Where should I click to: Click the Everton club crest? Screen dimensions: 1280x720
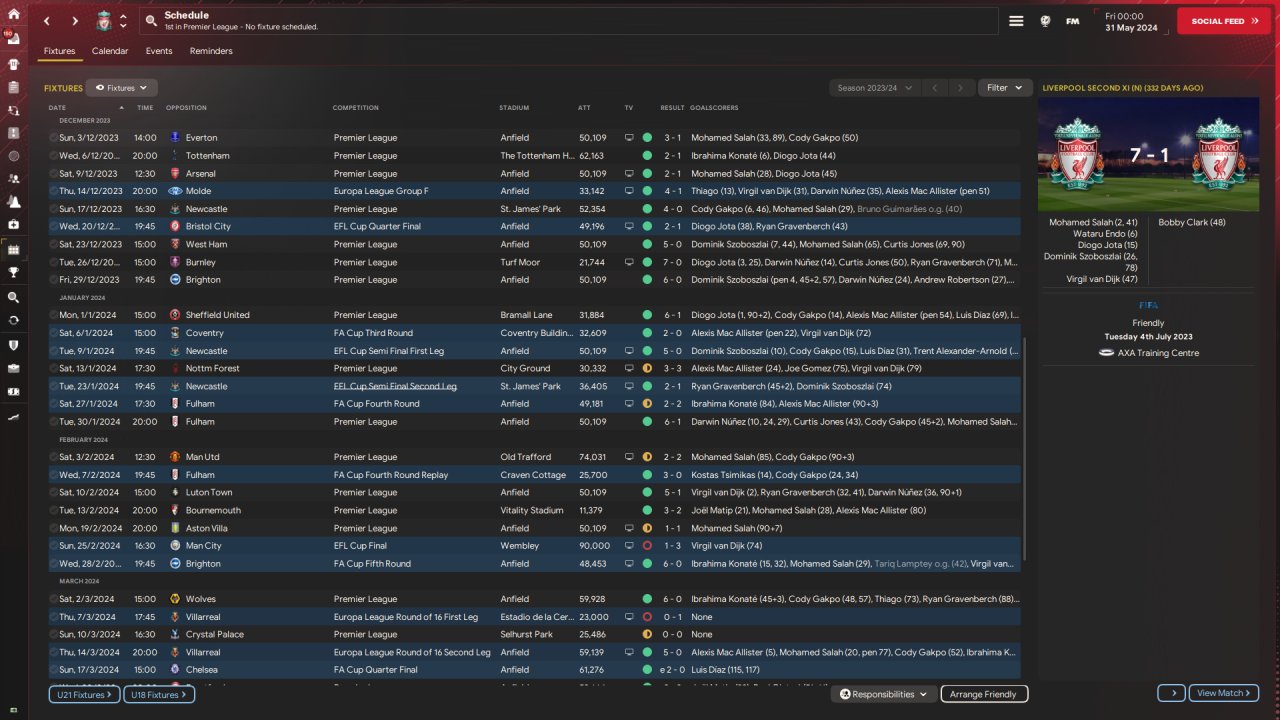pos(175,138)
